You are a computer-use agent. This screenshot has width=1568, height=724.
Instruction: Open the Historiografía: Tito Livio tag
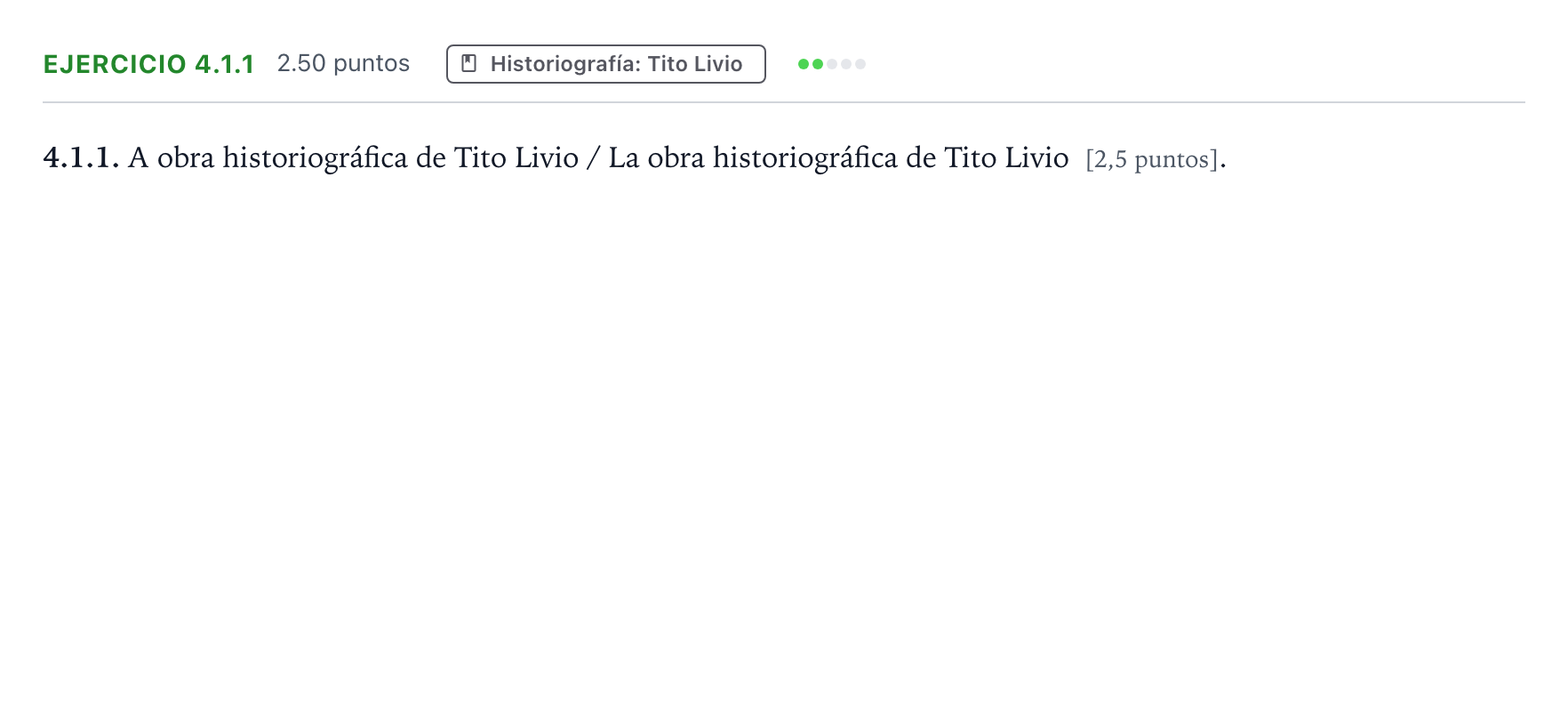point(605,64)
